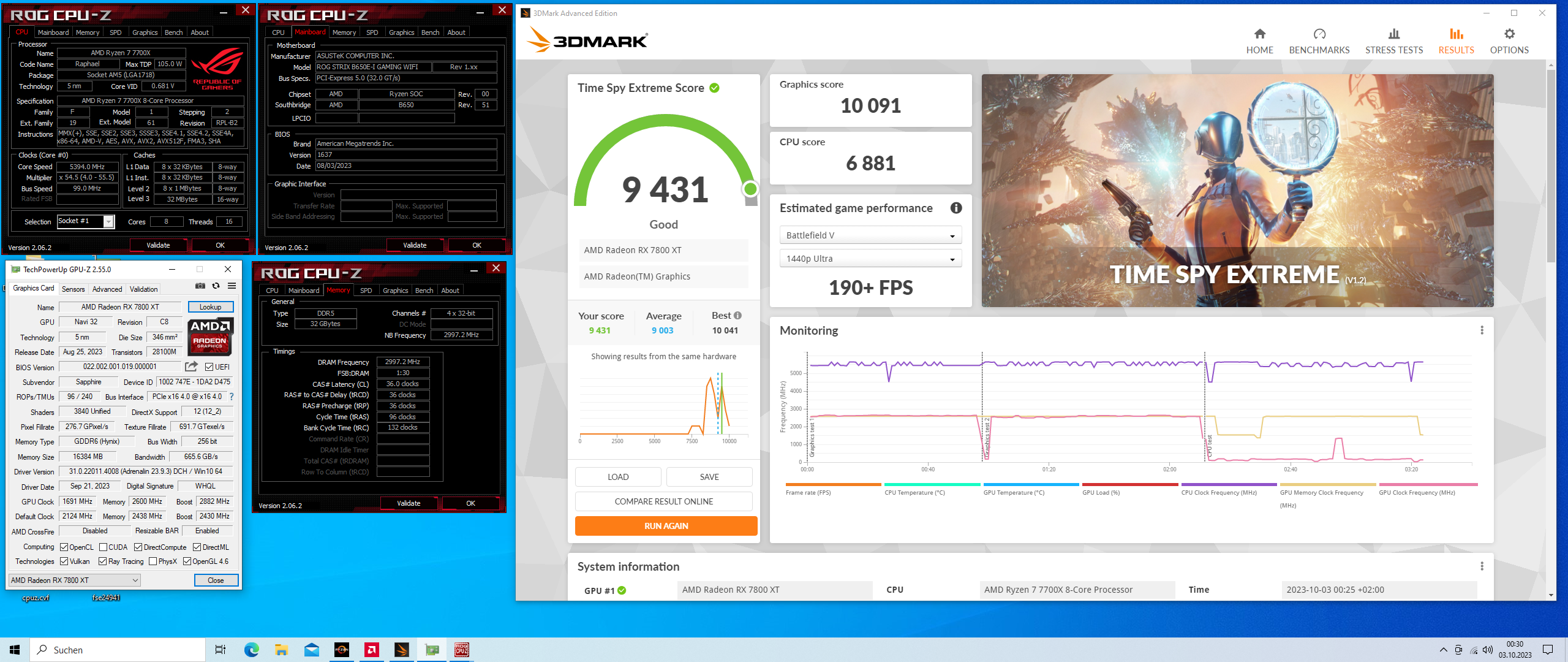Open GPU selector dropdown in GPU-Z
Viewport: 1568px width, 662px height.
coord(75,580)
